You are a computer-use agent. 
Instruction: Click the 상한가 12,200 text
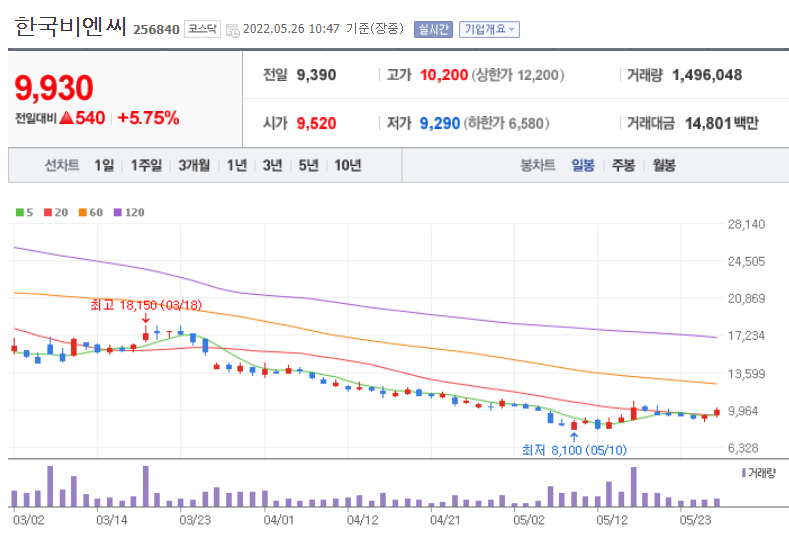(518, 75)
